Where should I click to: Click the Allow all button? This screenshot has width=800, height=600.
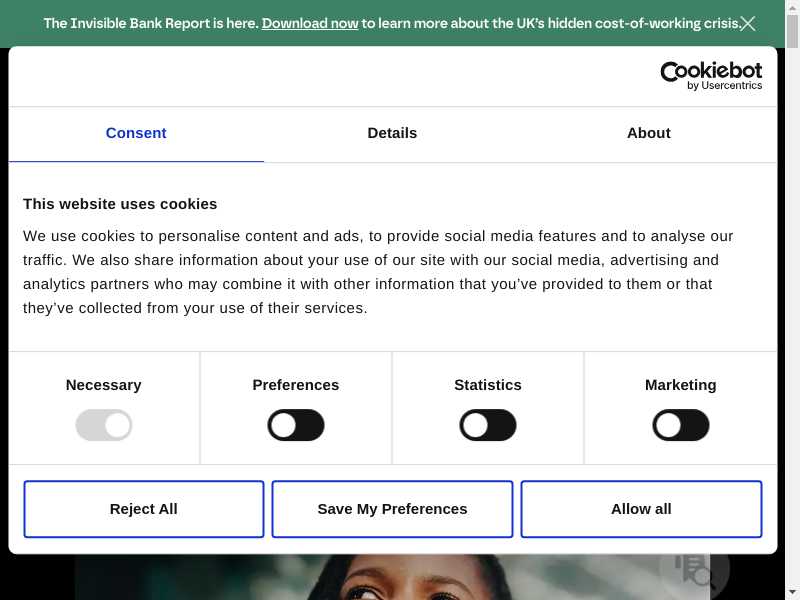pyautogui.click(x=641, y=509)
